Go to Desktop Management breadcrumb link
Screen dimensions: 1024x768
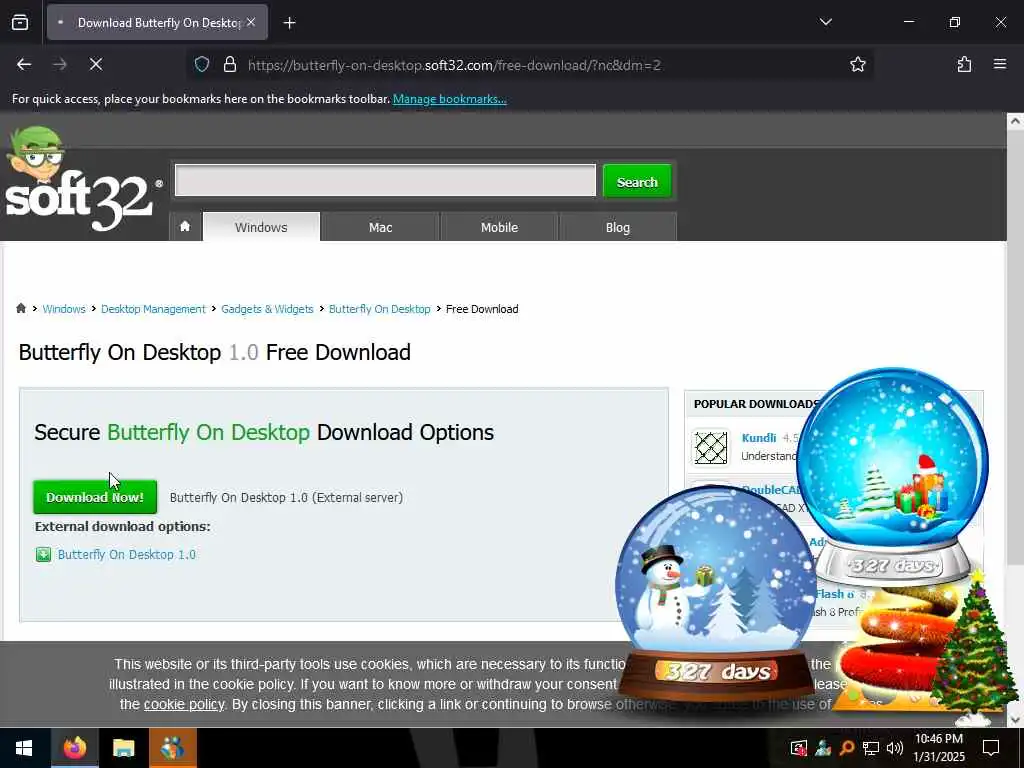153,309
